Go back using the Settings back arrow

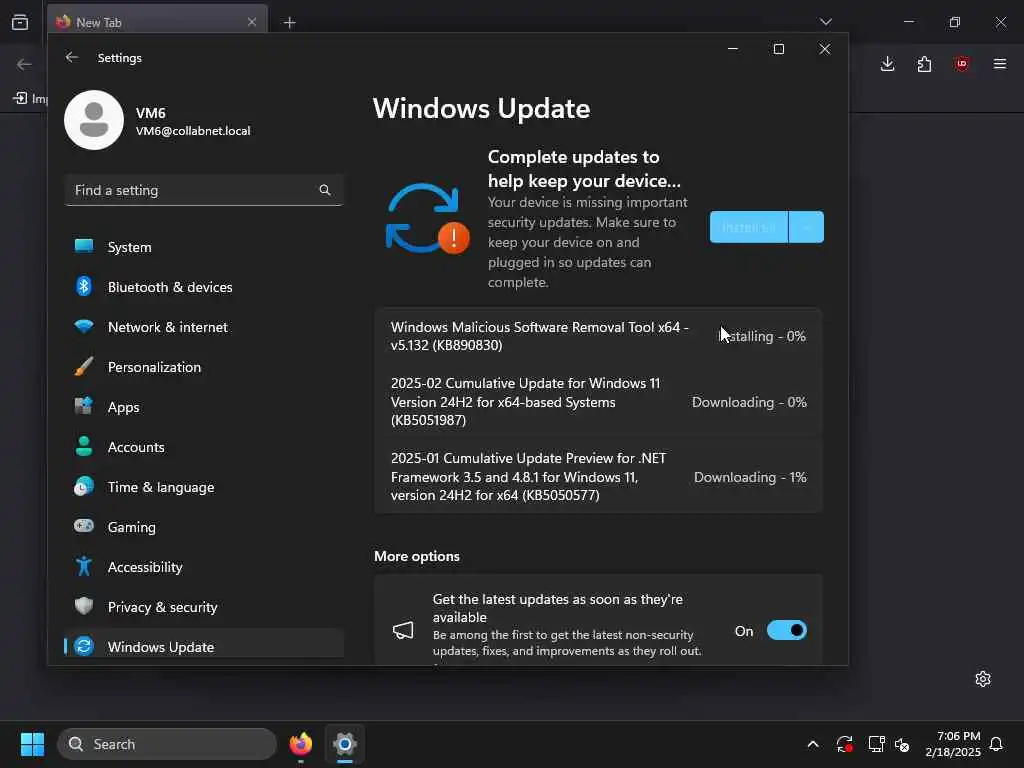pos(72,57)
